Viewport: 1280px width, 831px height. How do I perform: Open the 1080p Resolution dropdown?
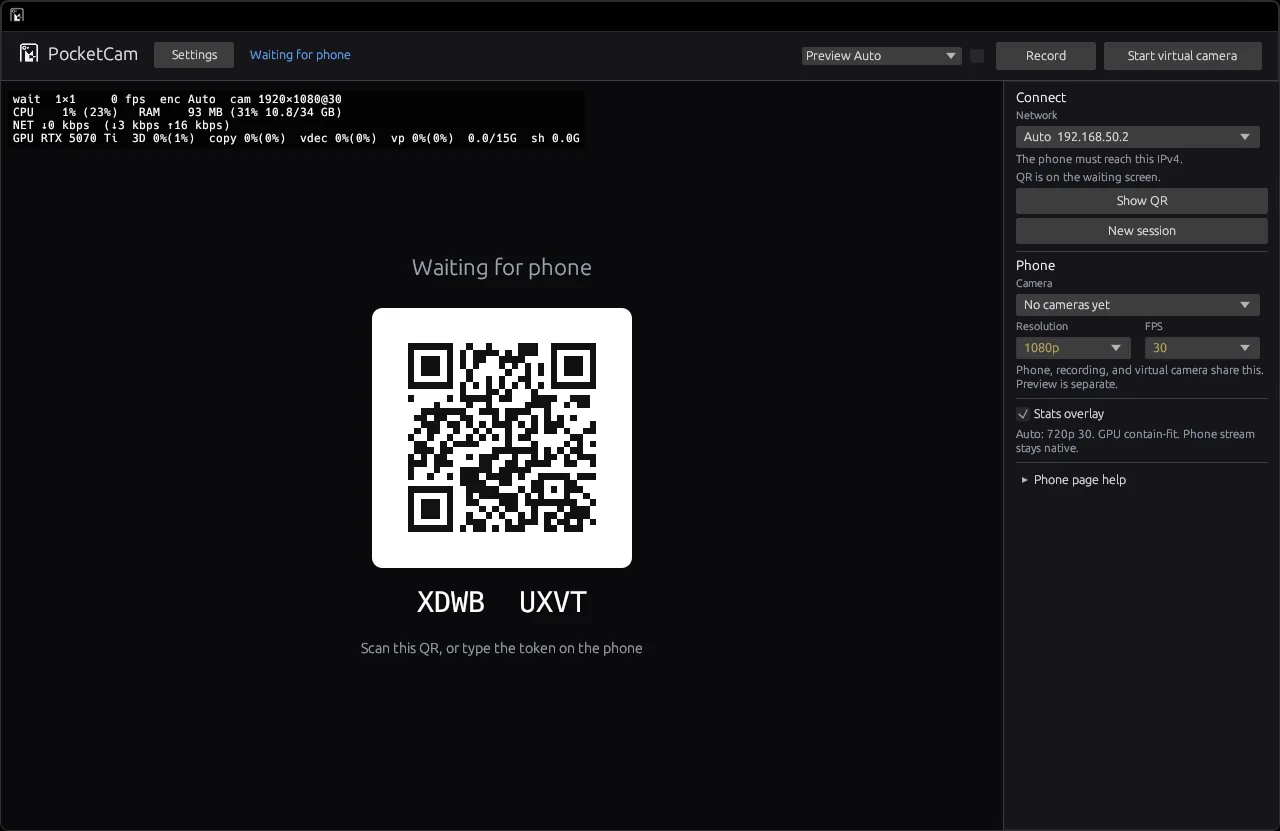pyautogui.click(x=1073, y=348)
